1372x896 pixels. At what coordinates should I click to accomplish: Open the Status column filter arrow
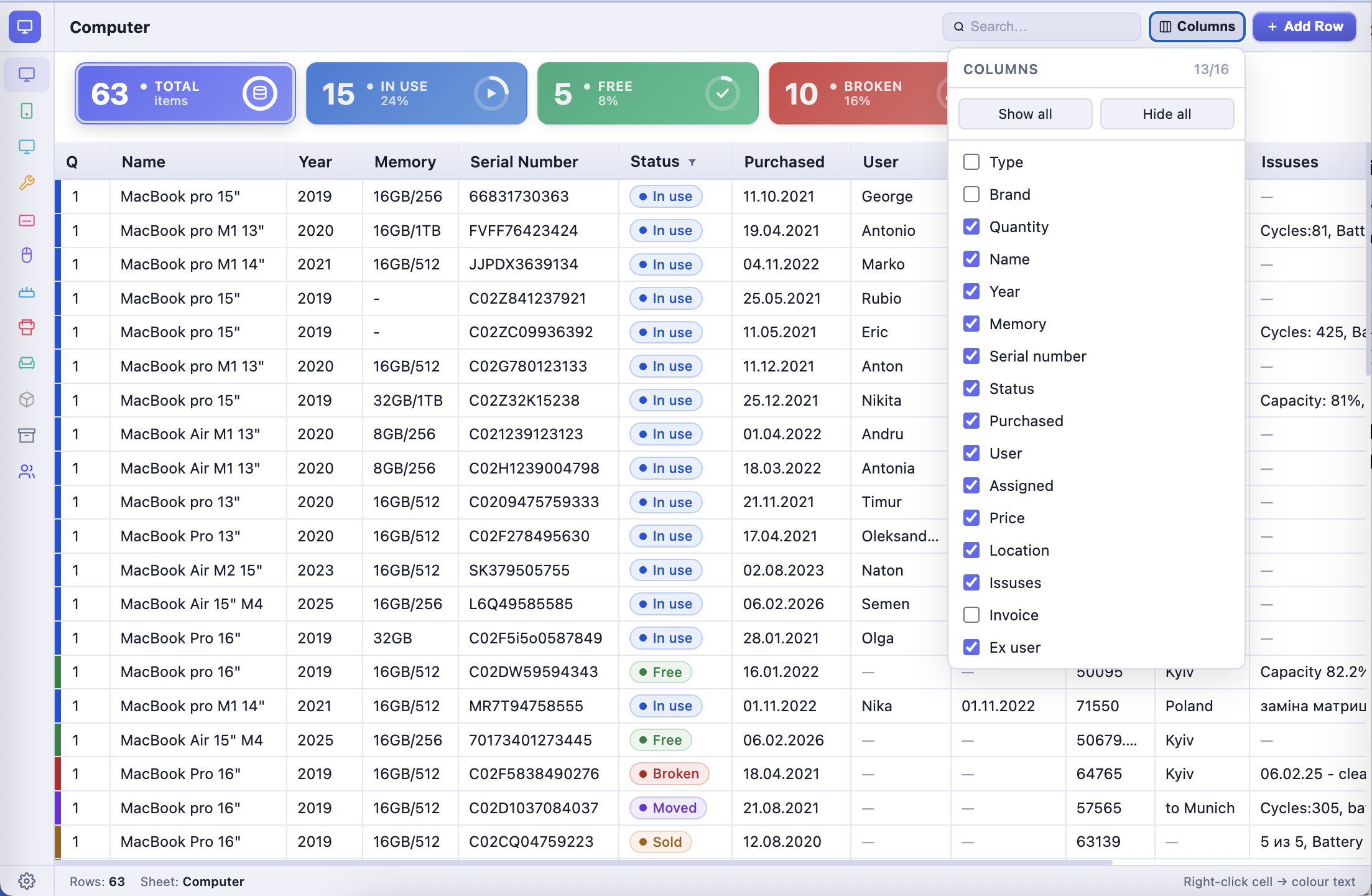tap(692, 162)
